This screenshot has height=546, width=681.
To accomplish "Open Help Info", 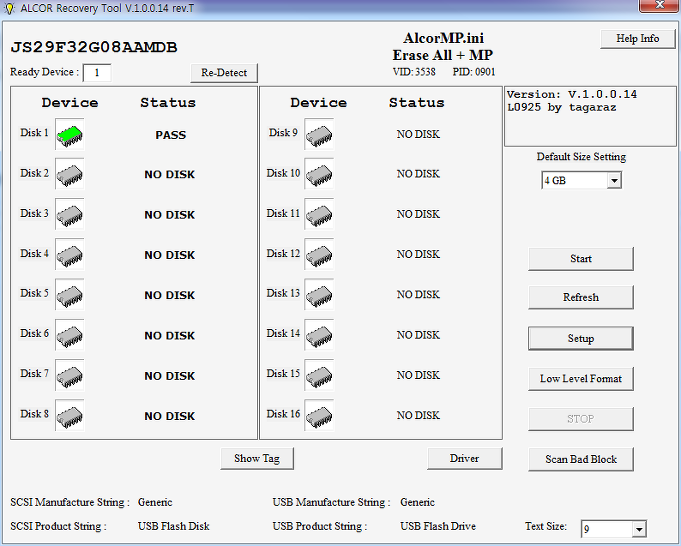I will pos(638,39).
